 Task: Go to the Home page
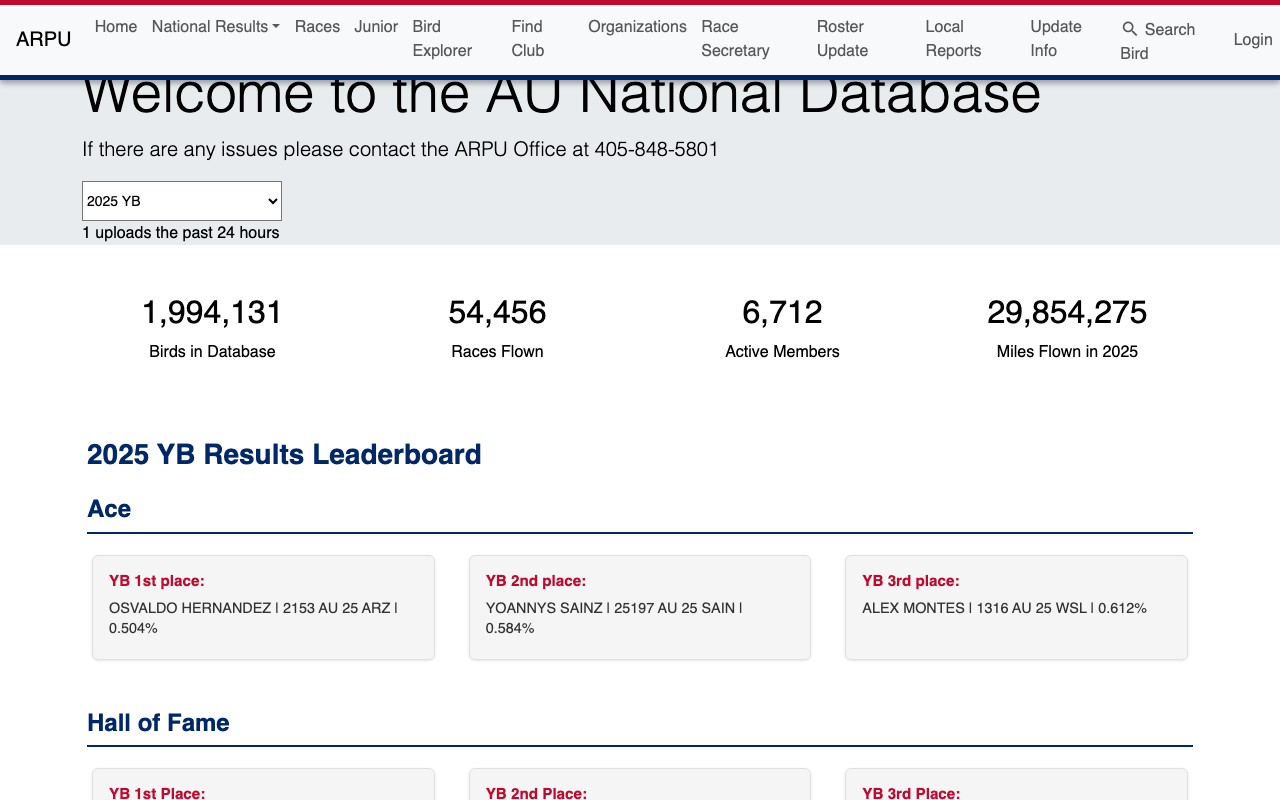[x=116, y=27]
